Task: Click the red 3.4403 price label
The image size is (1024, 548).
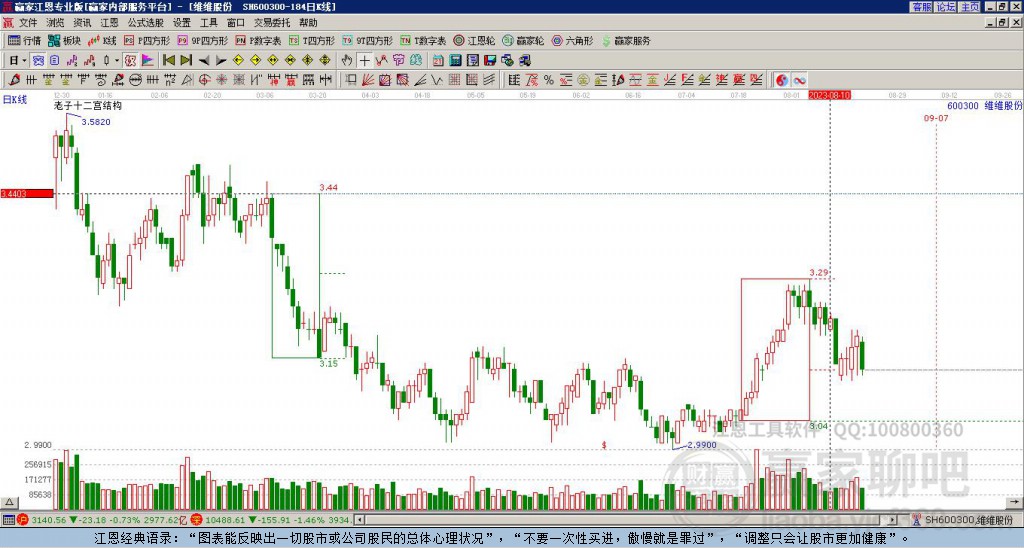Action: 27,194
